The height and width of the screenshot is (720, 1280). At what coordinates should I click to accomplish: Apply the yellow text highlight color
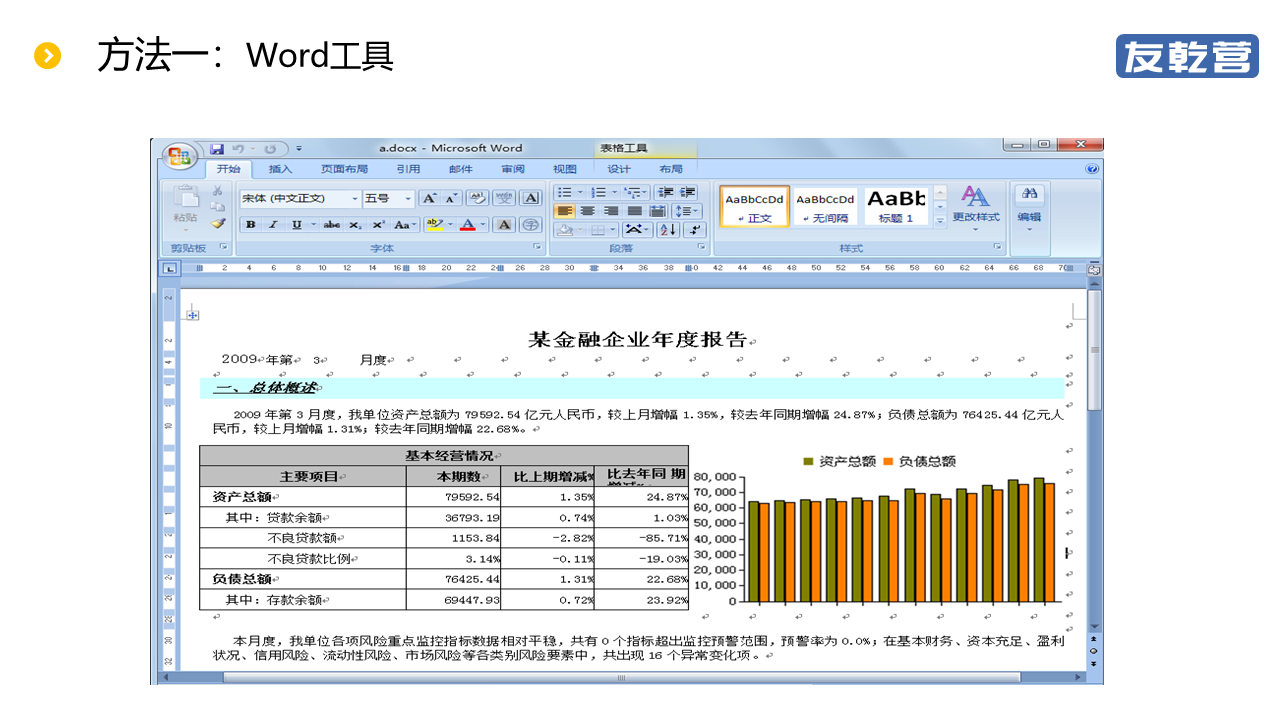(x=433, y=225)
